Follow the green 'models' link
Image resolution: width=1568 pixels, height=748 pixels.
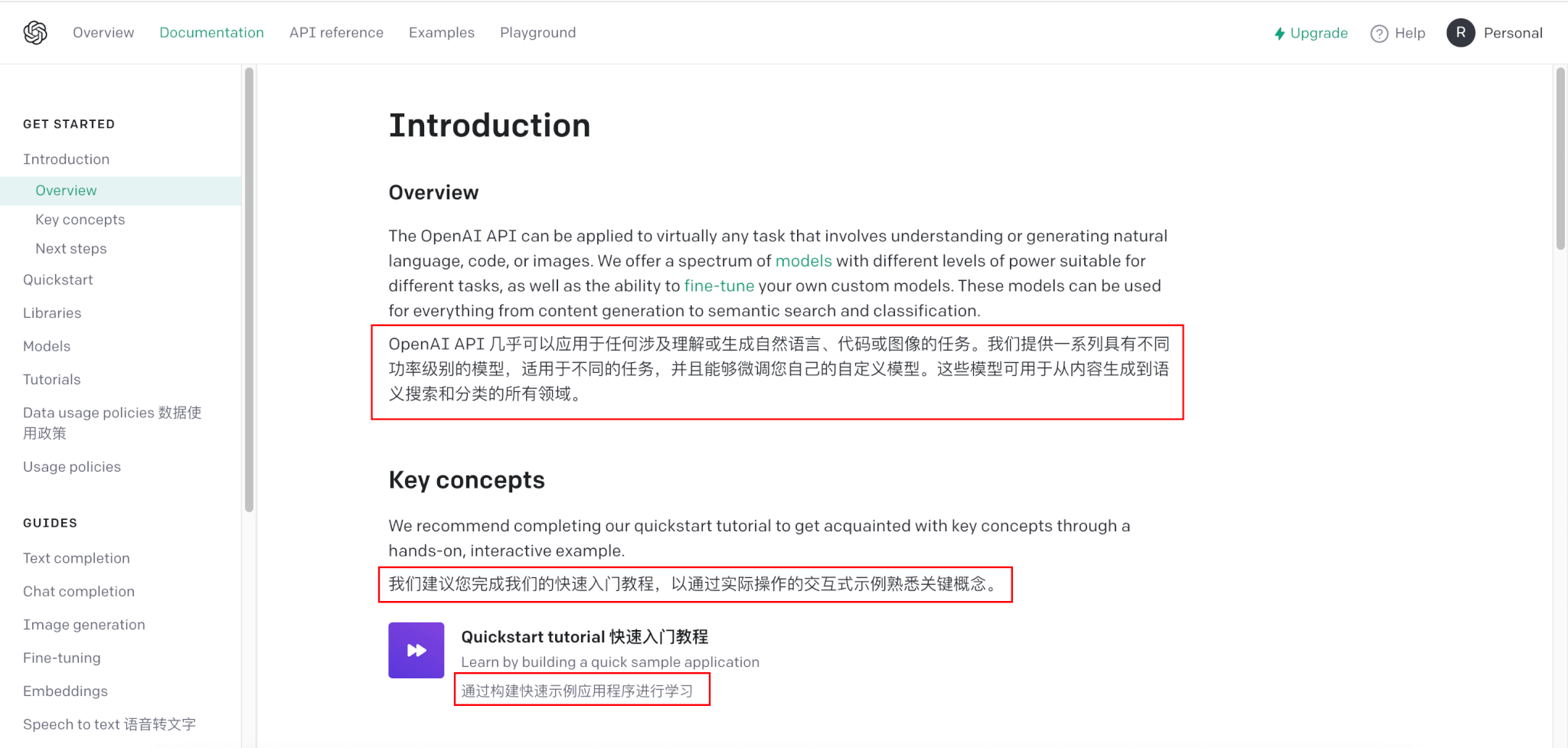pyautogui.click(x=804, y=261)
